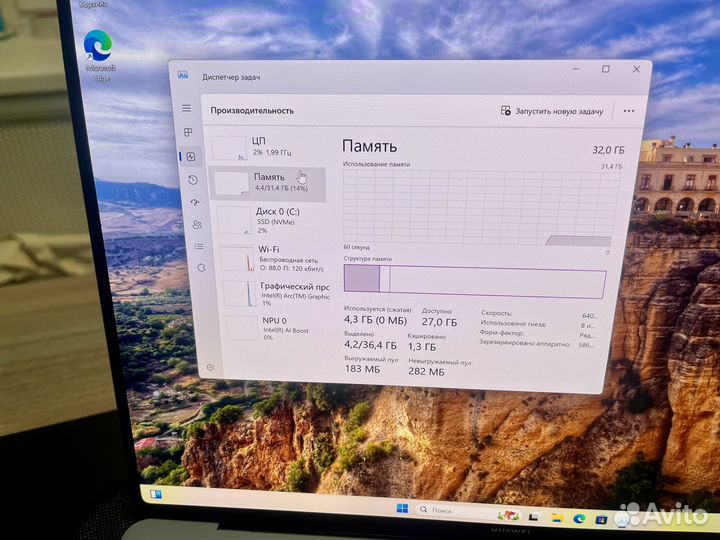
Task: Click the '1,3 ГБ' cached value
Action: 422,347
